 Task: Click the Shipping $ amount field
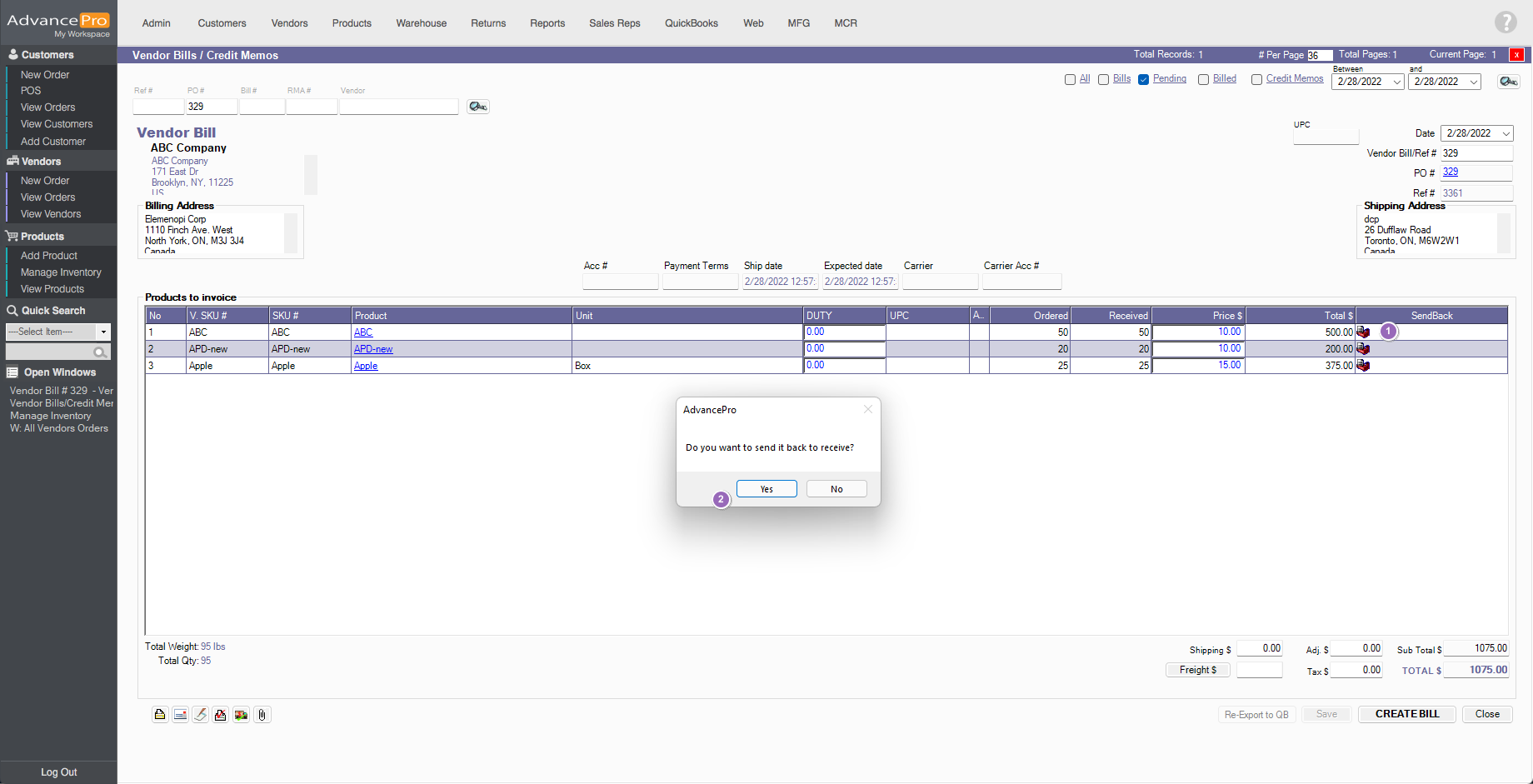(x=1259, y=648)
